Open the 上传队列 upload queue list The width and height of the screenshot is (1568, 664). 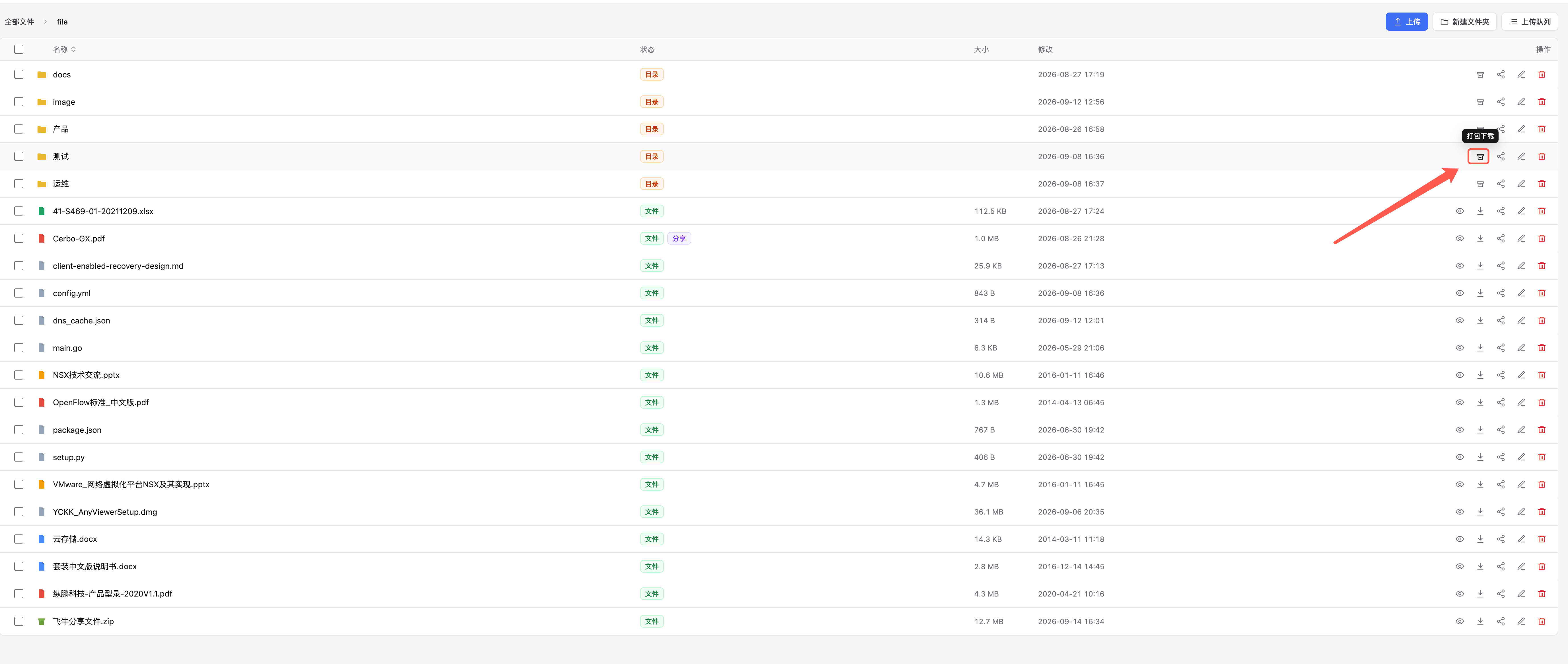pyautogui.click(x=1530, y=22)
